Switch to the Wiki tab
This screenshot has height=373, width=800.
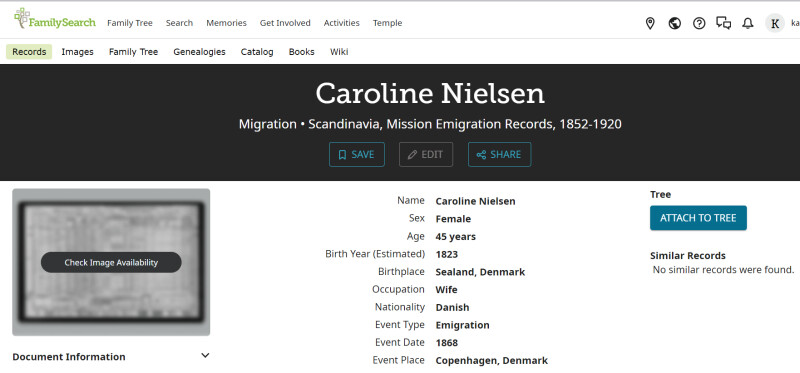click(339, 52)
